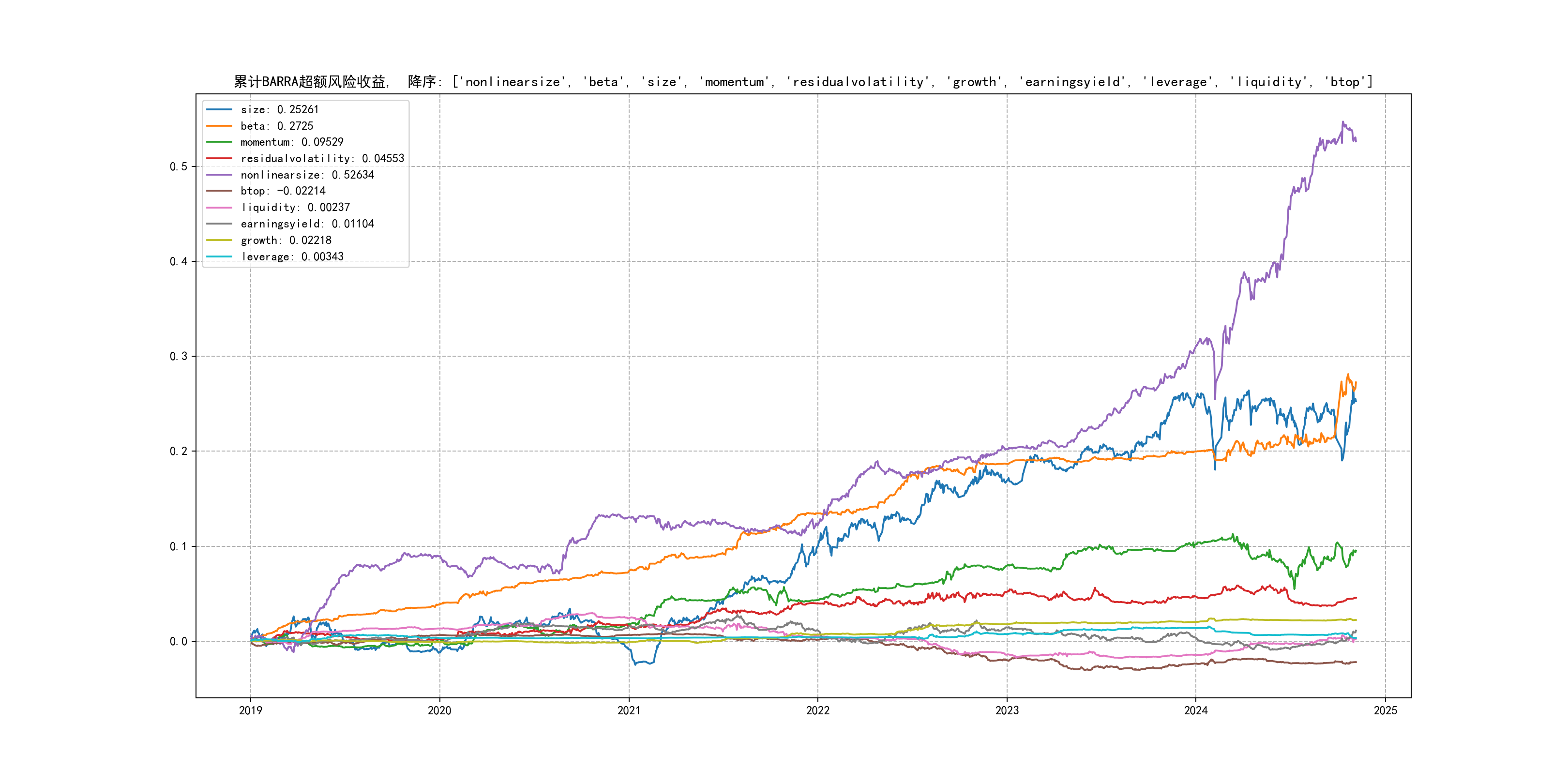Select legend entry 'size: 0.25261'

279,109
